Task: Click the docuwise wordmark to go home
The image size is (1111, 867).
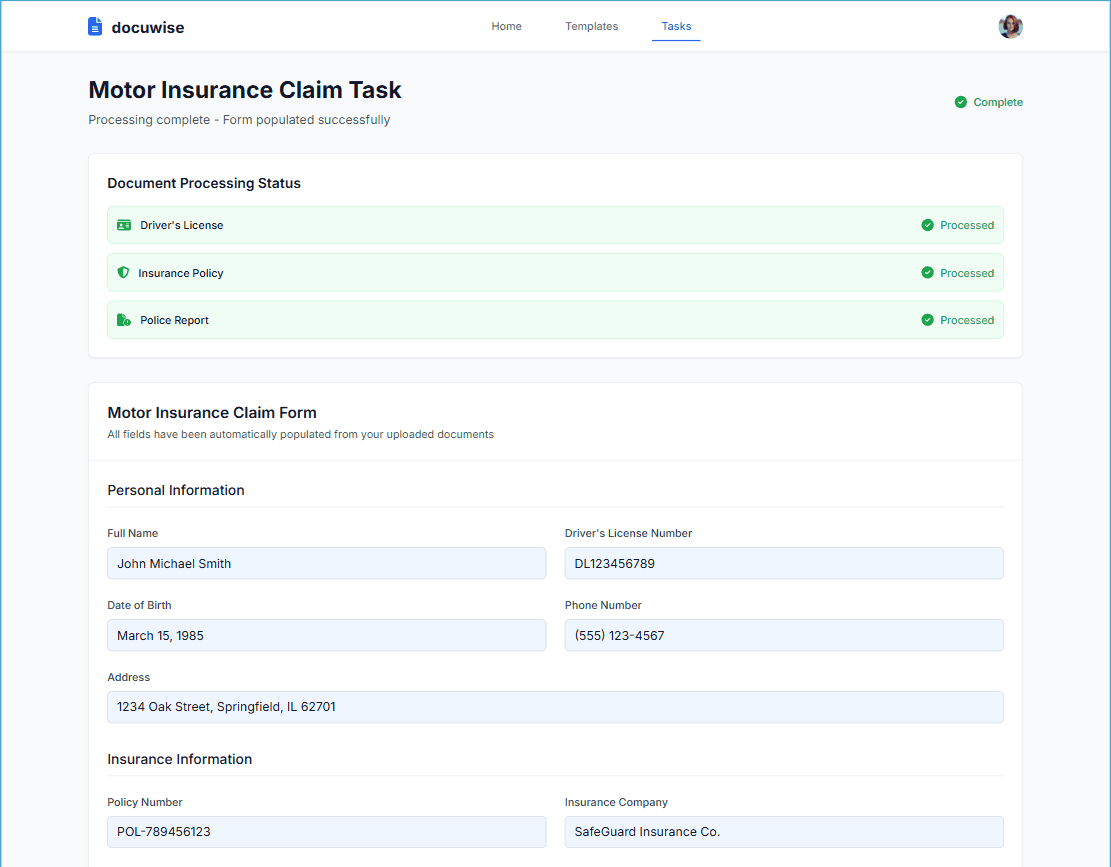Action: coord(148,27)
